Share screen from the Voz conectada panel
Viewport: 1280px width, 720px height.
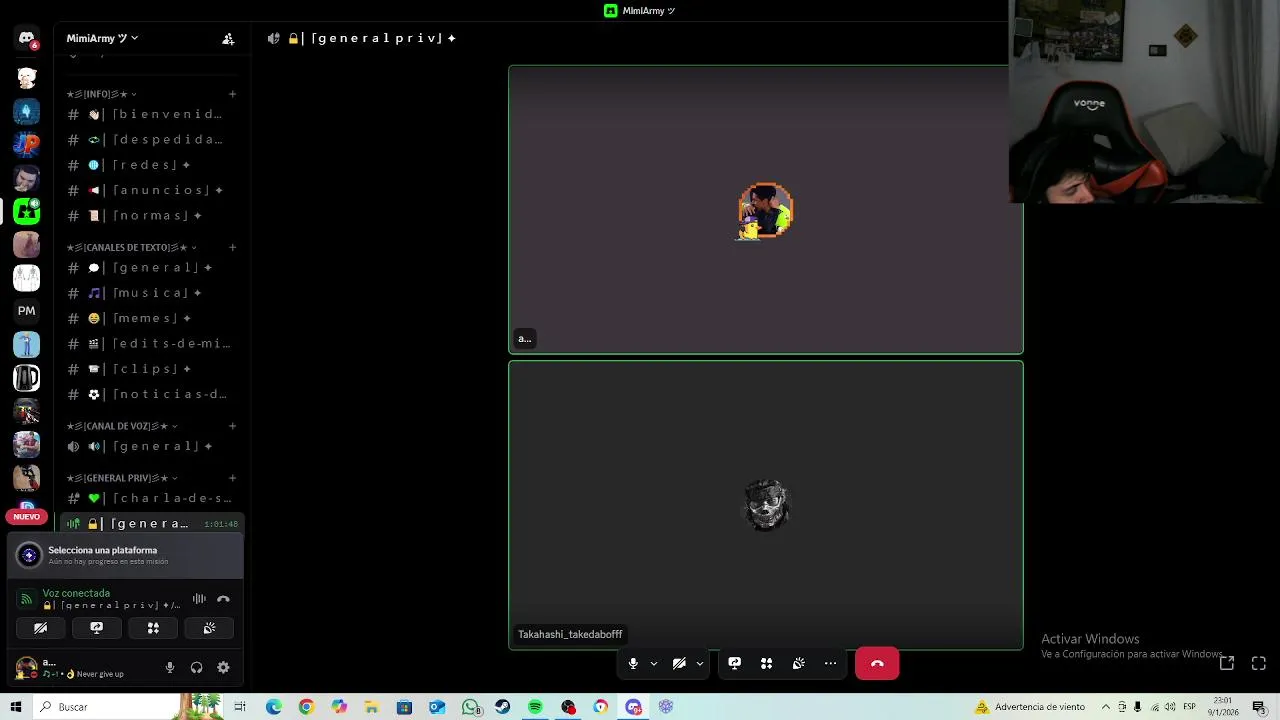[x=96, y=628]
